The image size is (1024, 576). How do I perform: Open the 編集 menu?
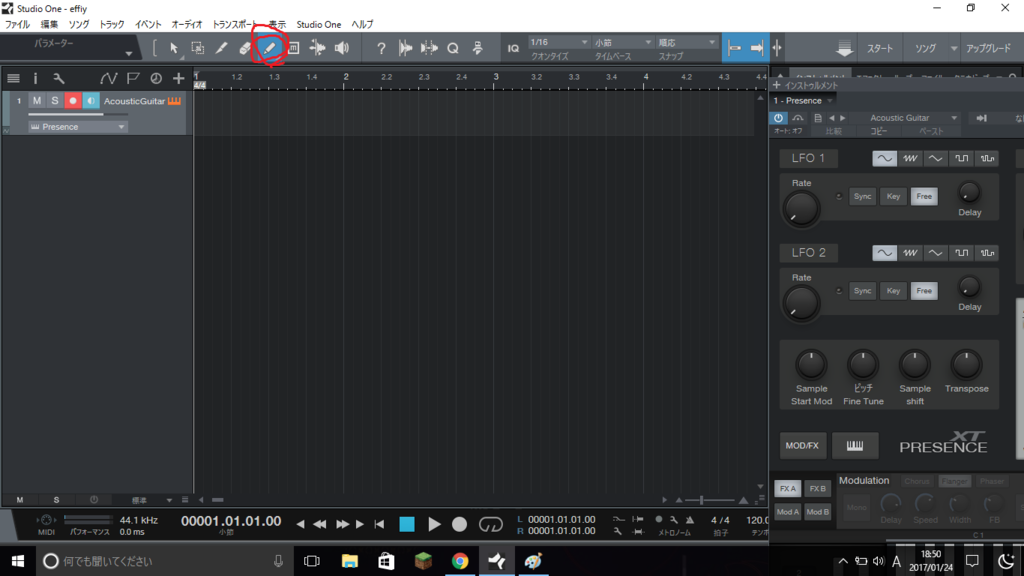point(49,24)
